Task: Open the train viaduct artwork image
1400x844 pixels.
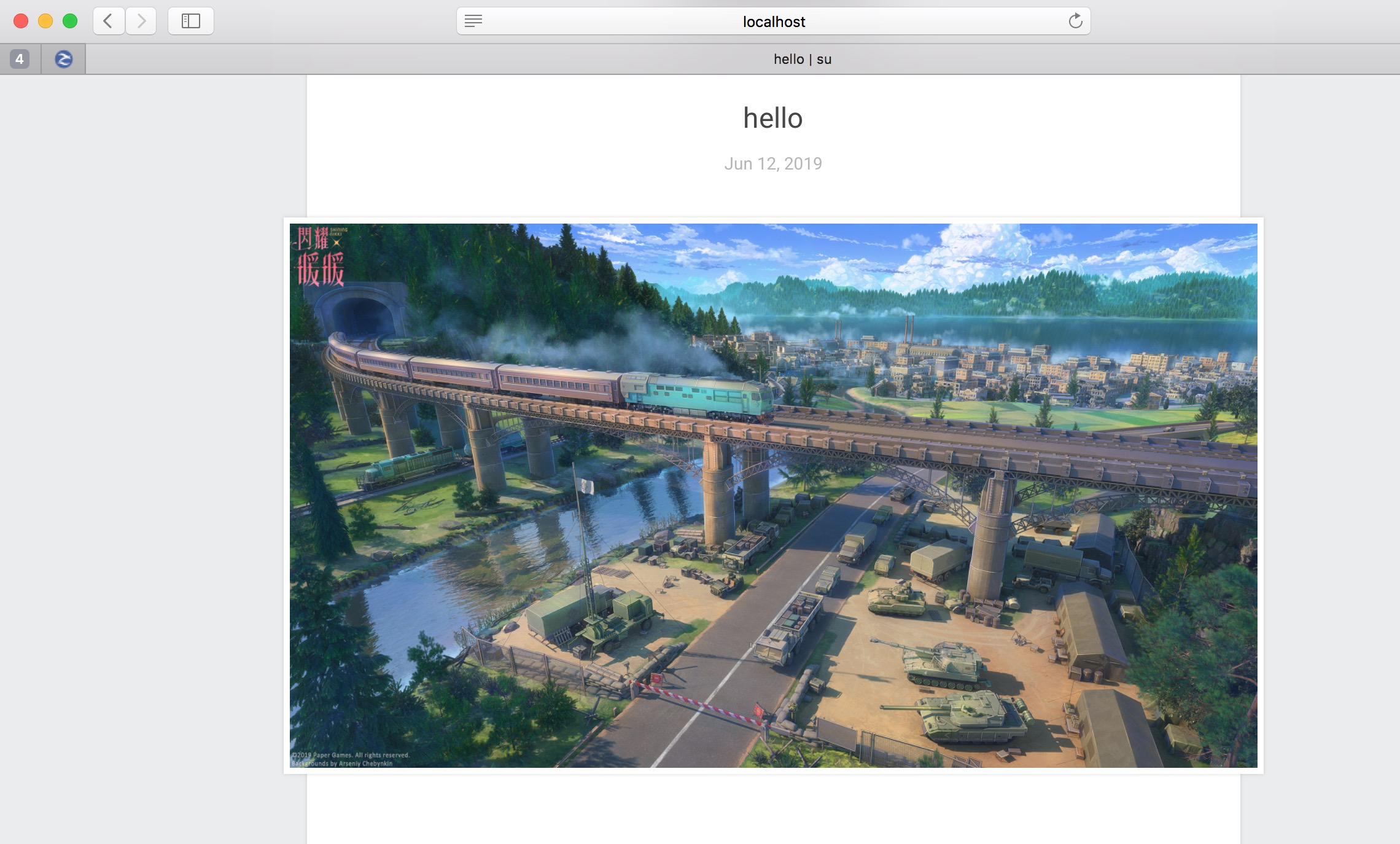Action: [774, 495]
